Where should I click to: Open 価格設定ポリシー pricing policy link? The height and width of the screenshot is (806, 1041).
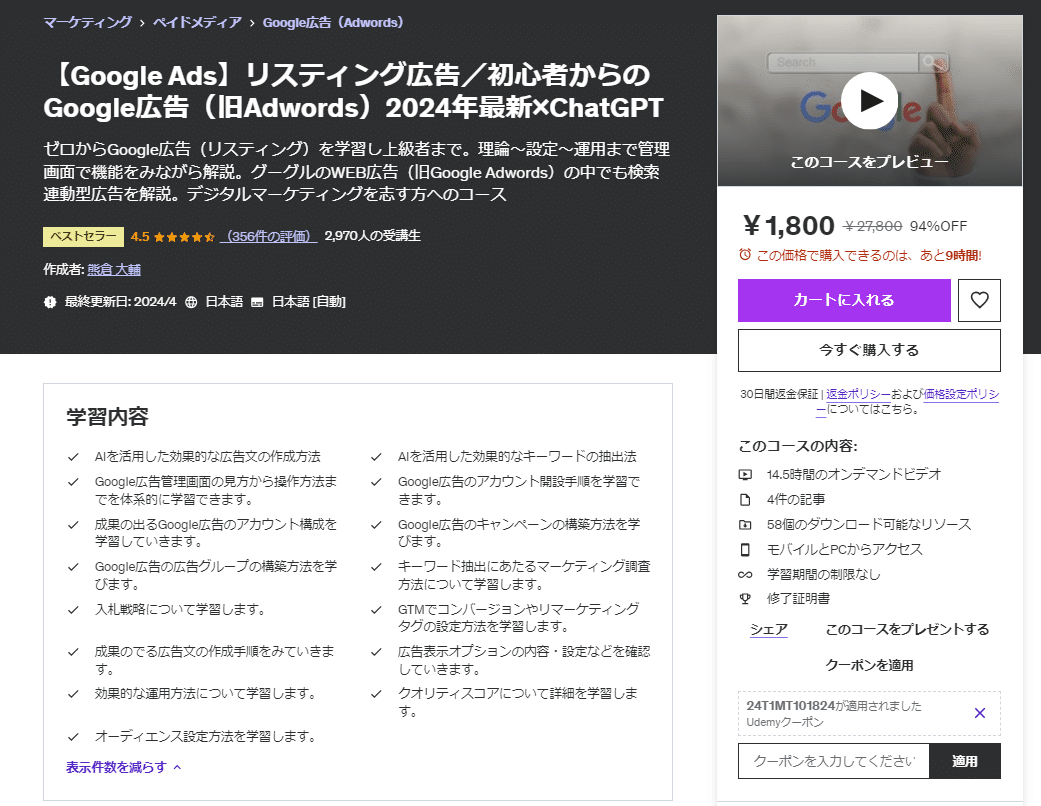pos(961,394)
